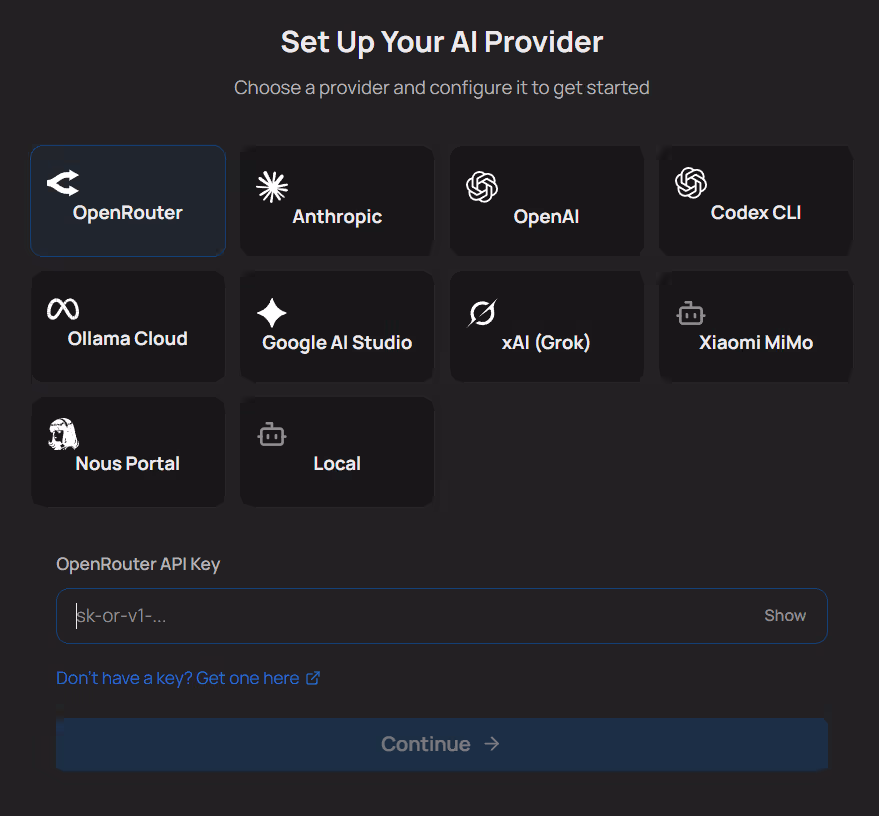
Task: Click the Xiaomi MiMo robot icon
Action: [691, 313]
